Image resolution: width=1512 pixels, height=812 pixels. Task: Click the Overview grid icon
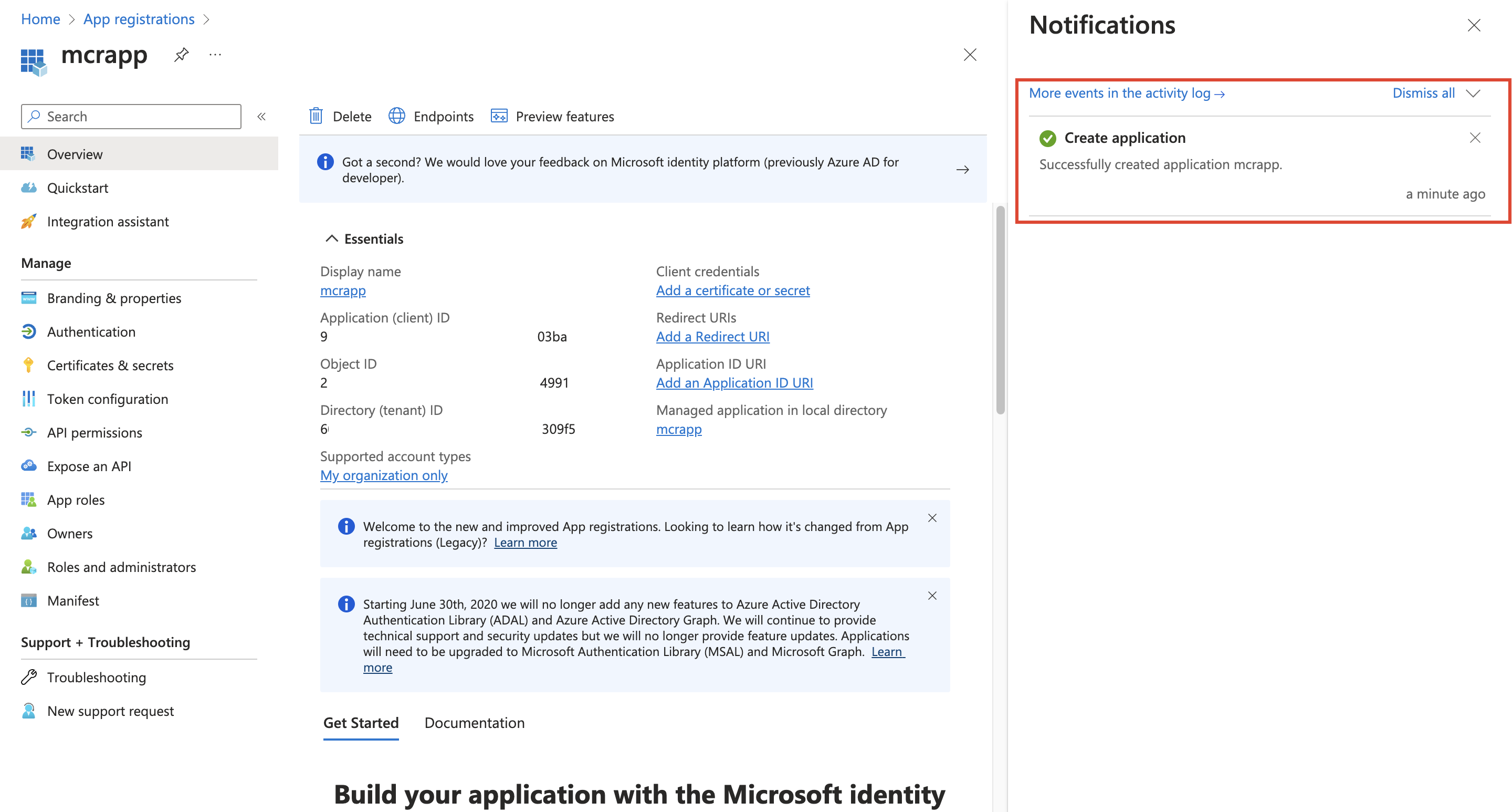tap(28, 154)
